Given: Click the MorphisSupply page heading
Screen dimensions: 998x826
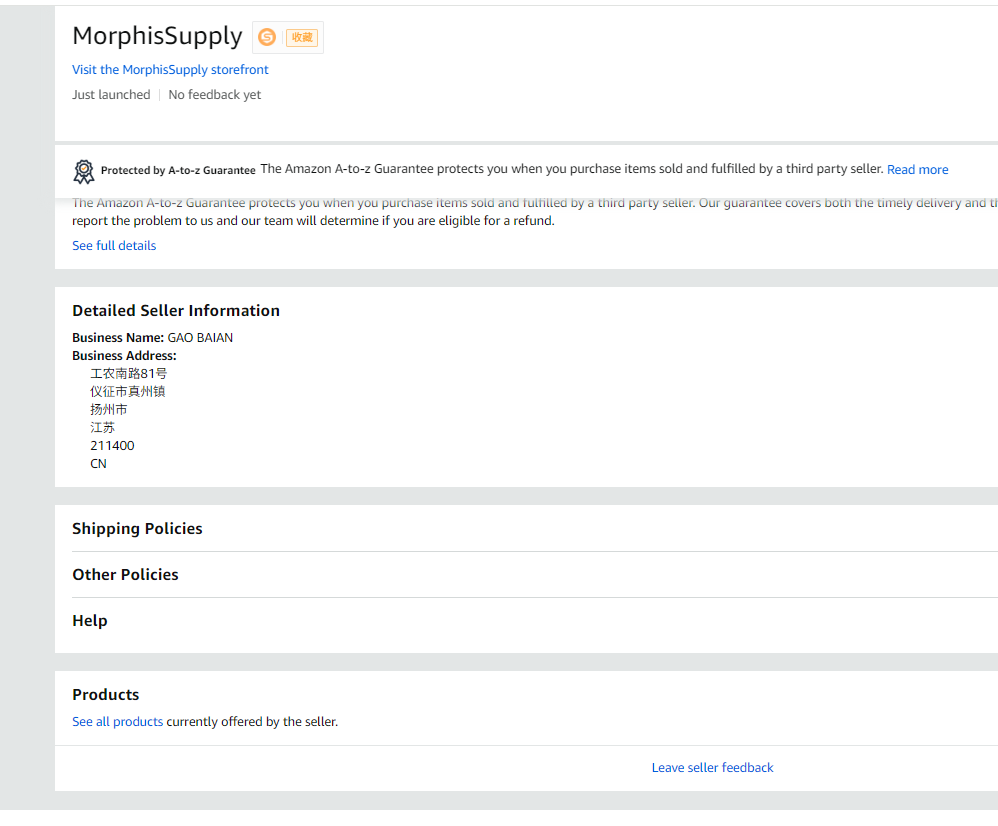Looking at the screenshot, I should (x=157, y=36).
